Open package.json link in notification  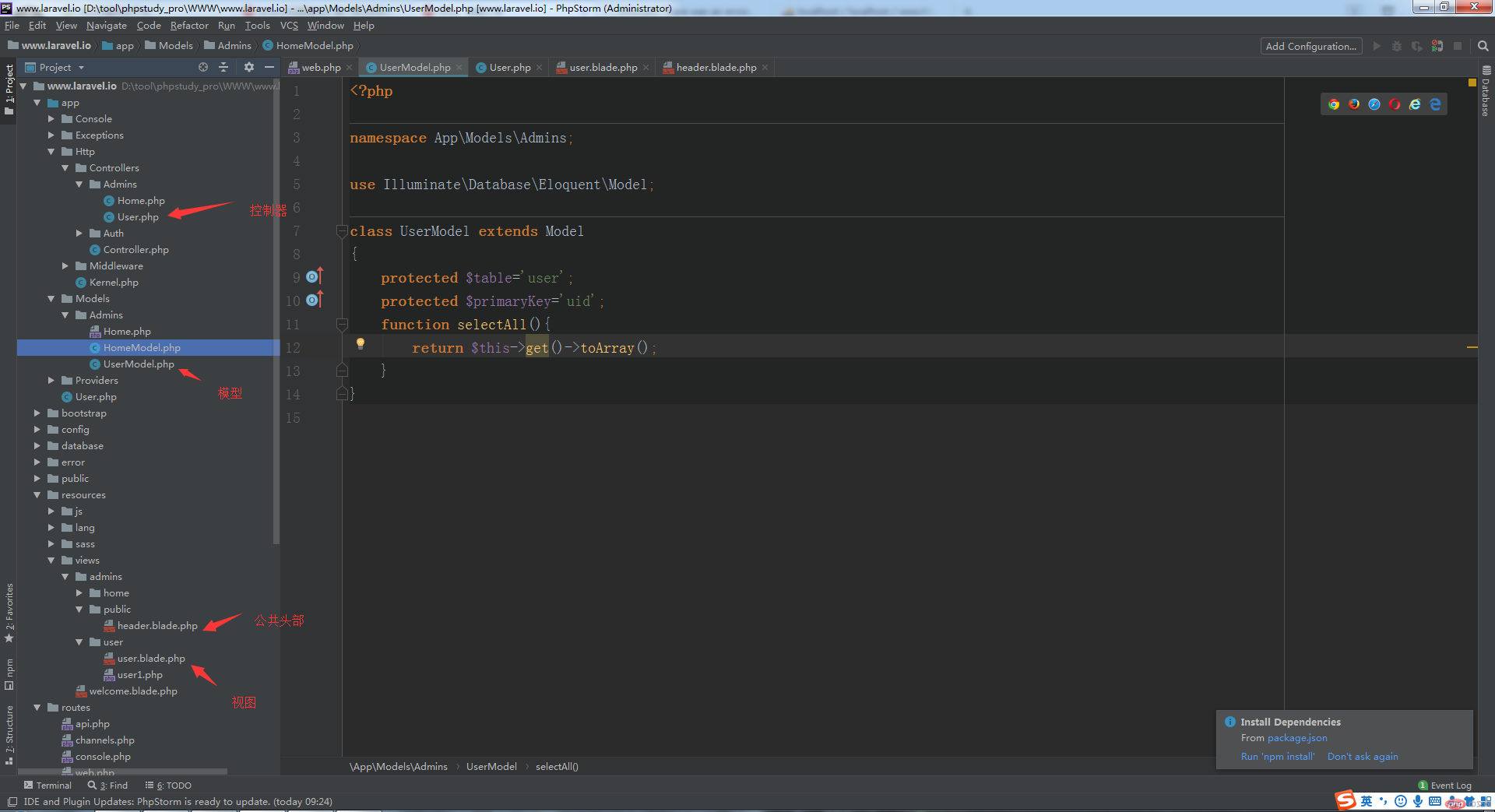[1297, 738]
